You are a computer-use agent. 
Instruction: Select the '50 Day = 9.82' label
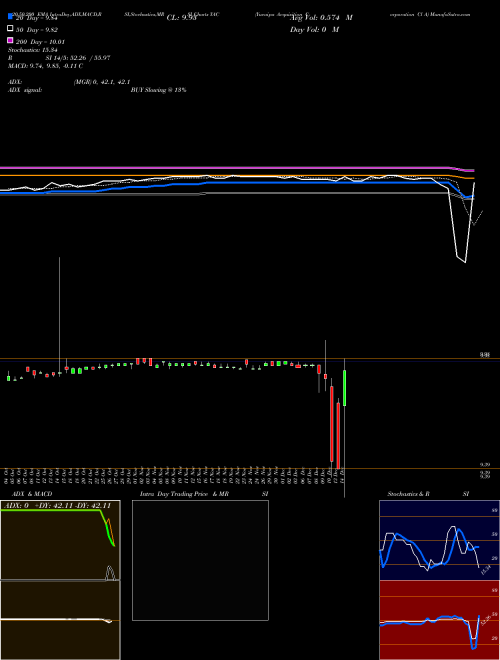[x=37, y=30]
